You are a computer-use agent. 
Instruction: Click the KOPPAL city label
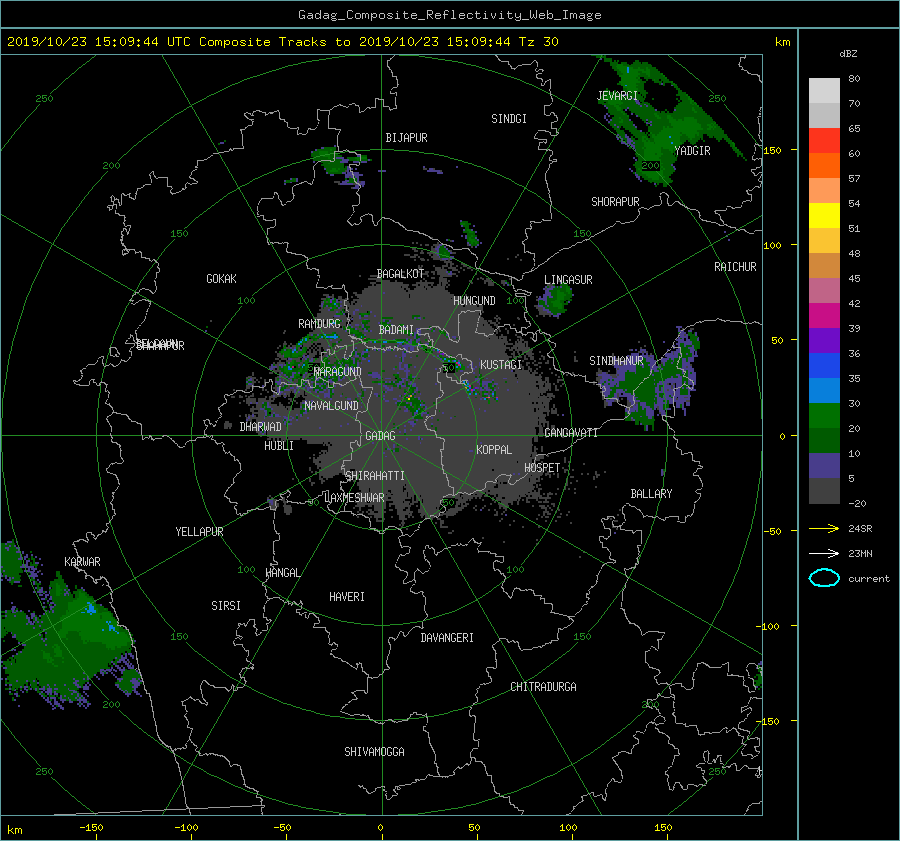494,450
